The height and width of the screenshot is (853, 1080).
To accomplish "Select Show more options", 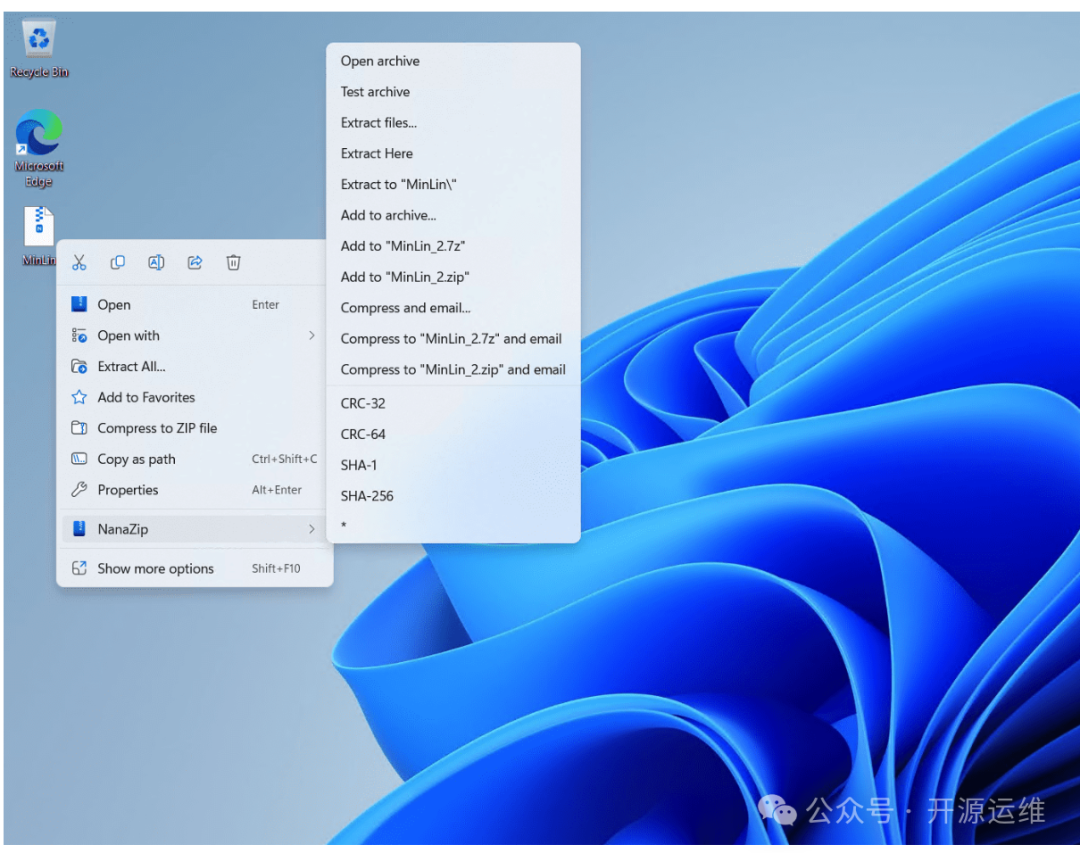I will click(194, 568).
